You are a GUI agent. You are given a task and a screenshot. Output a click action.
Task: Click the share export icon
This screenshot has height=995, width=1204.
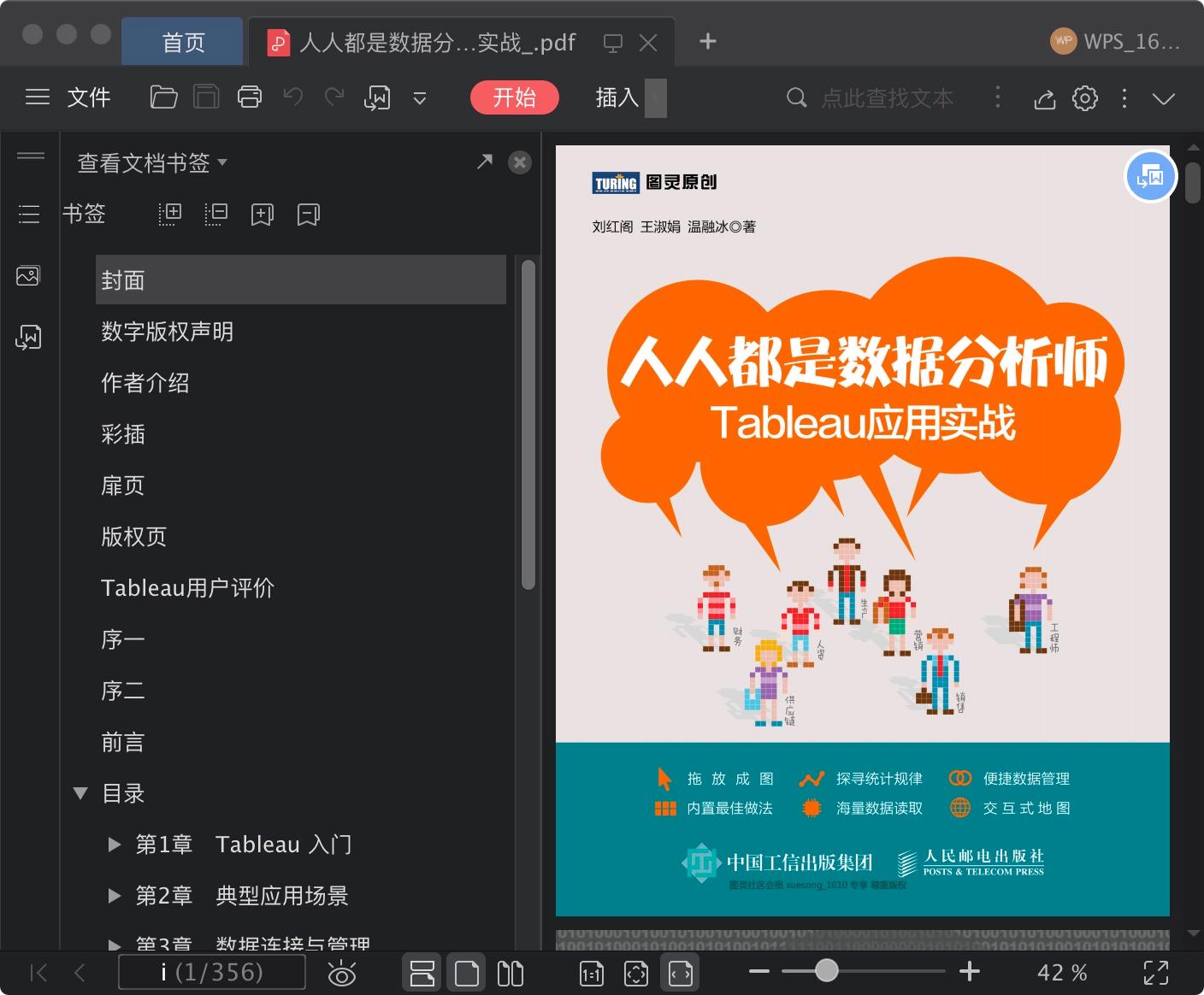pos(1044,98)
